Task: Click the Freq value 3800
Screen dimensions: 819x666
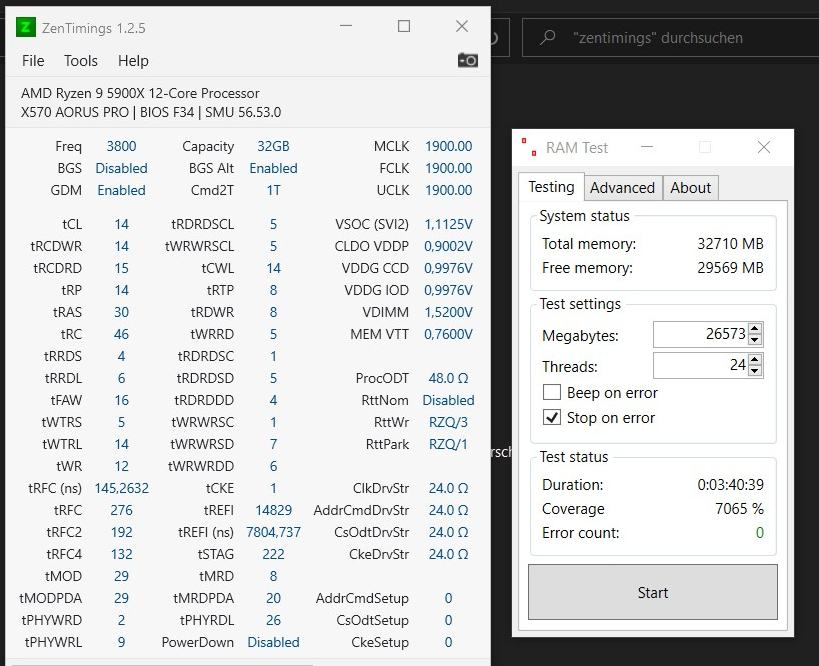Action: (x=121, y=146)
